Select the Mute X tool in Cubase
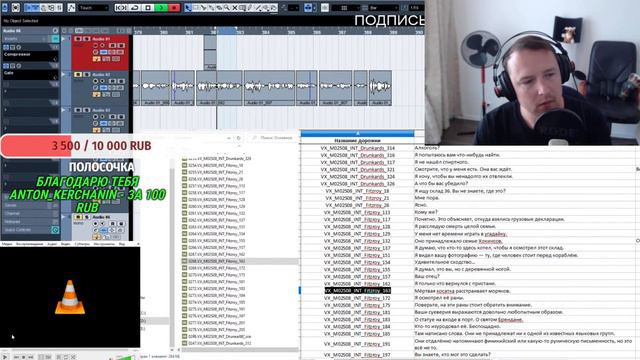This screenshot has height=360, width=640. (x=235, y=8)
